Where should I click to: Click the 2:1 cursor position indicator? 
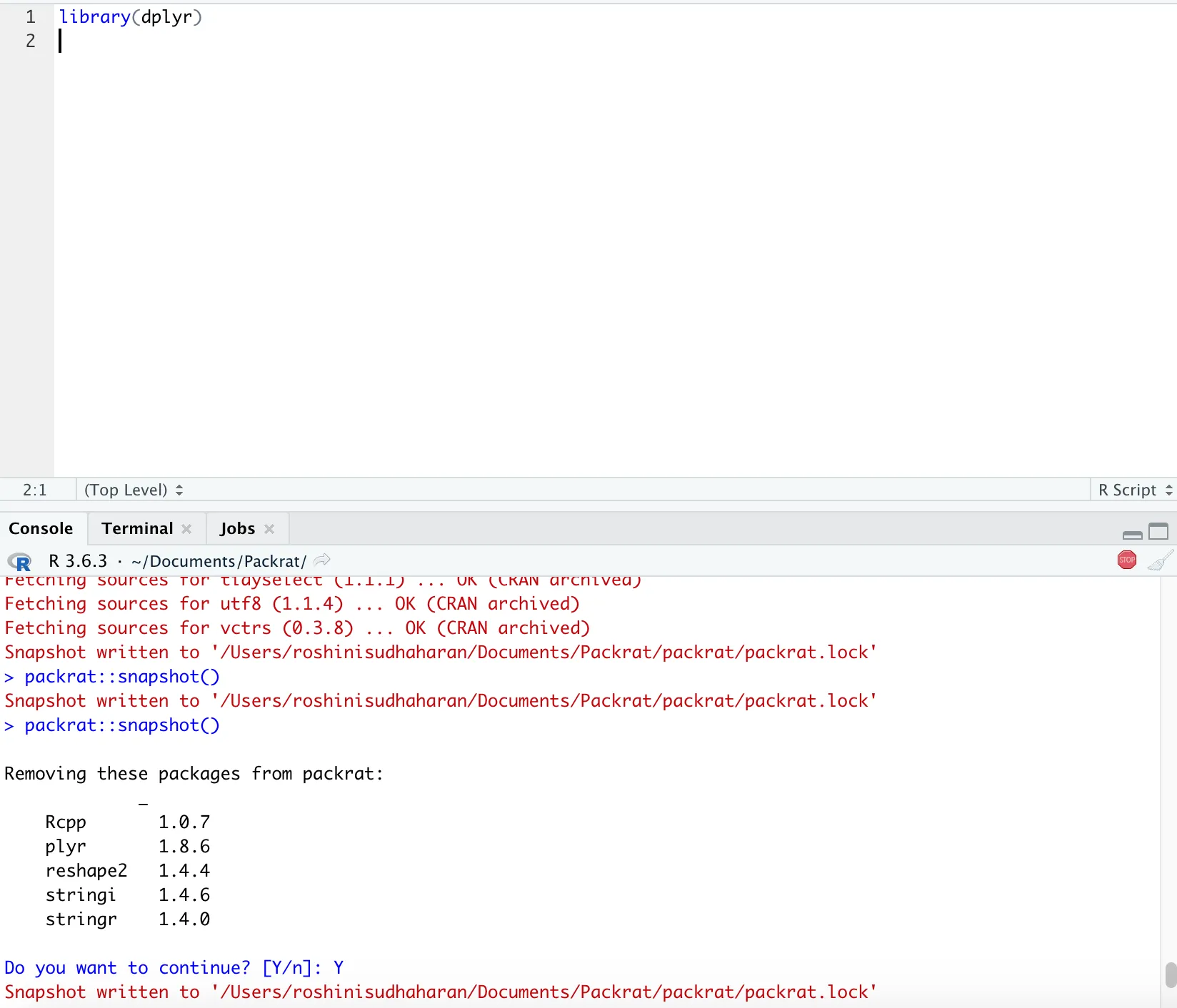click(x=34, y=490)
